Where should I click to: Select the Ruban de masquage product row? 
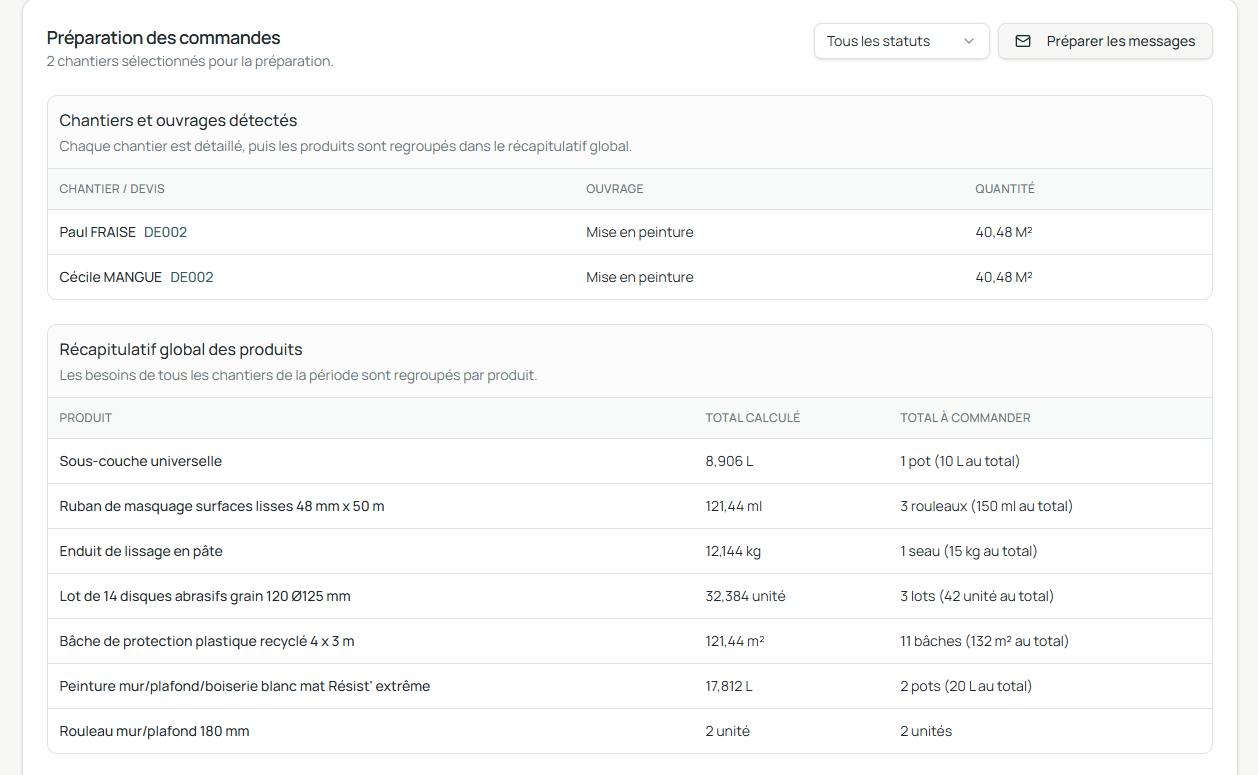pos(630,506)
